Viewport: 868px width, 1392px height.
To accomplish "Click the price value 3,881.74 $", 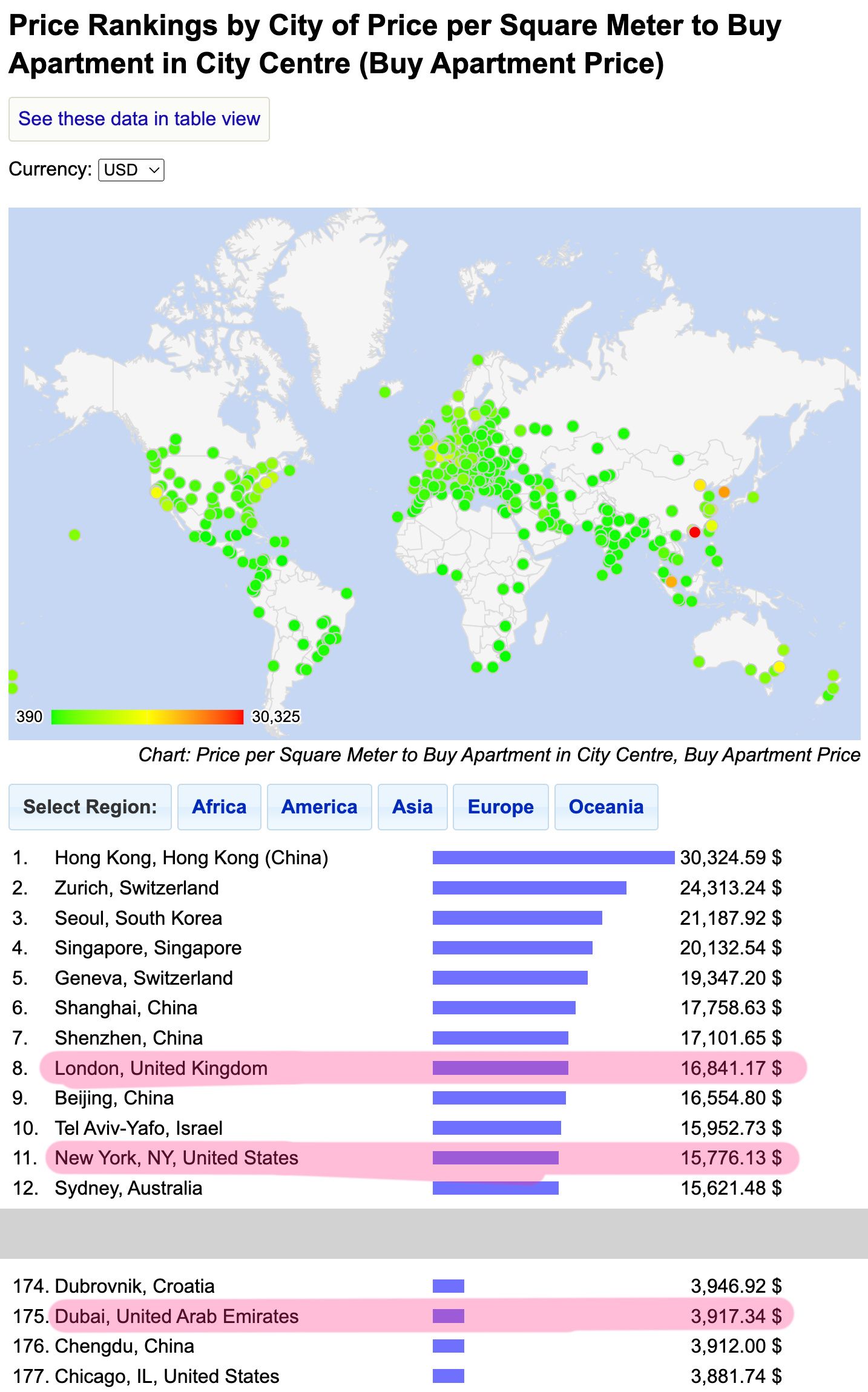I will (736, 1376).
